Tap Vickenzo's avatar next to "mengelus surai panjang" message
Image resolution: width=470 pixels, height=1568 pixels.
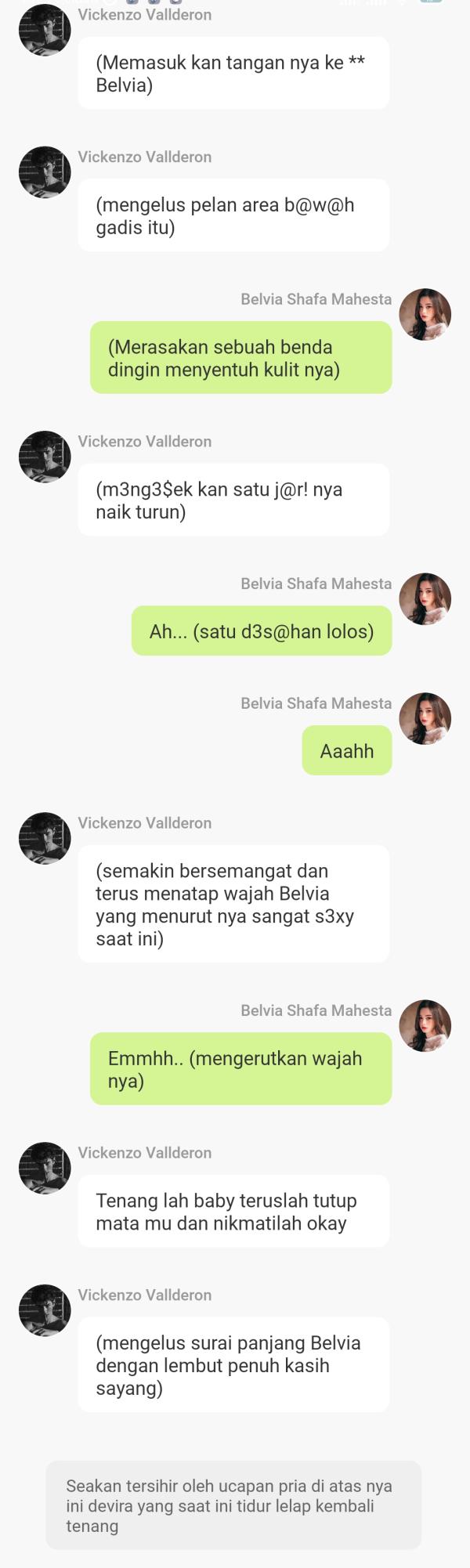[45, 1310]
